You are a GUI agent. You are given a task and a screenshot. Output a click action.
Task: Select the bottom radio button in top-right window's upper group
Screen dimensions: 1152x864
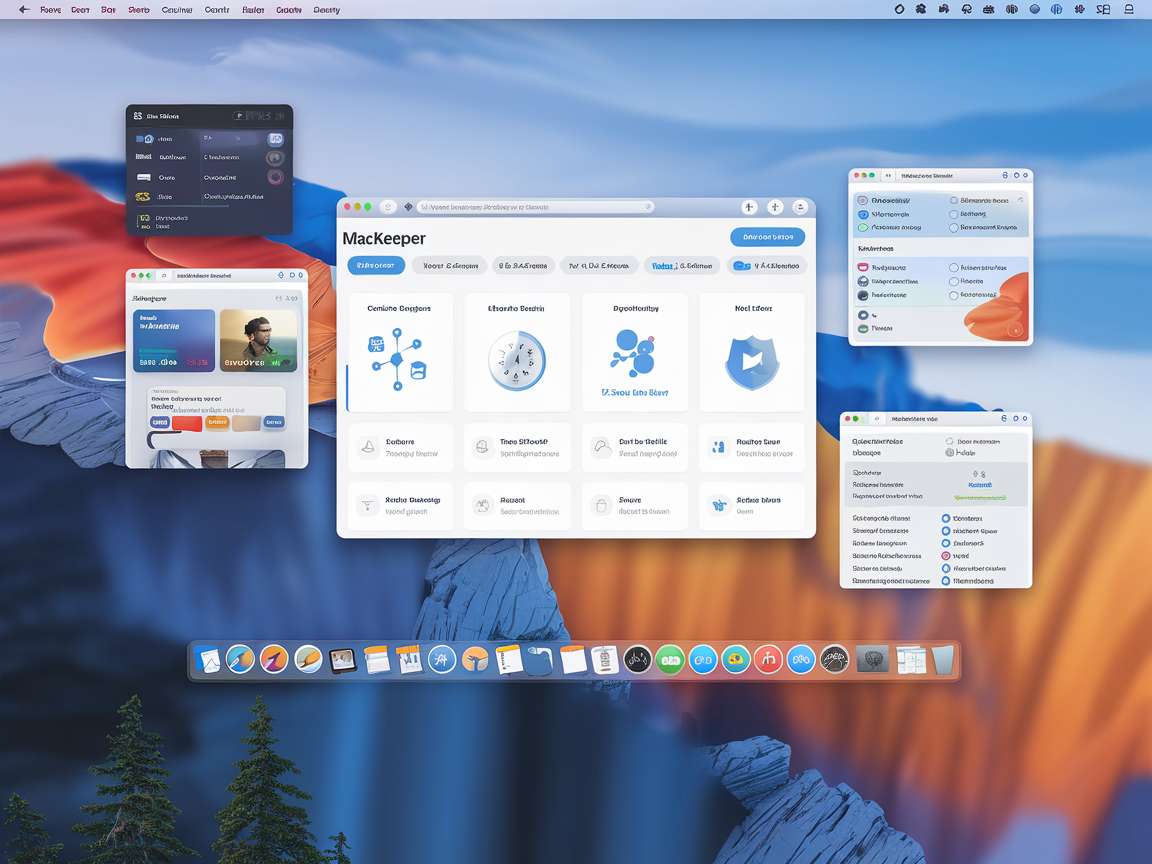click(x=954, y=227)
